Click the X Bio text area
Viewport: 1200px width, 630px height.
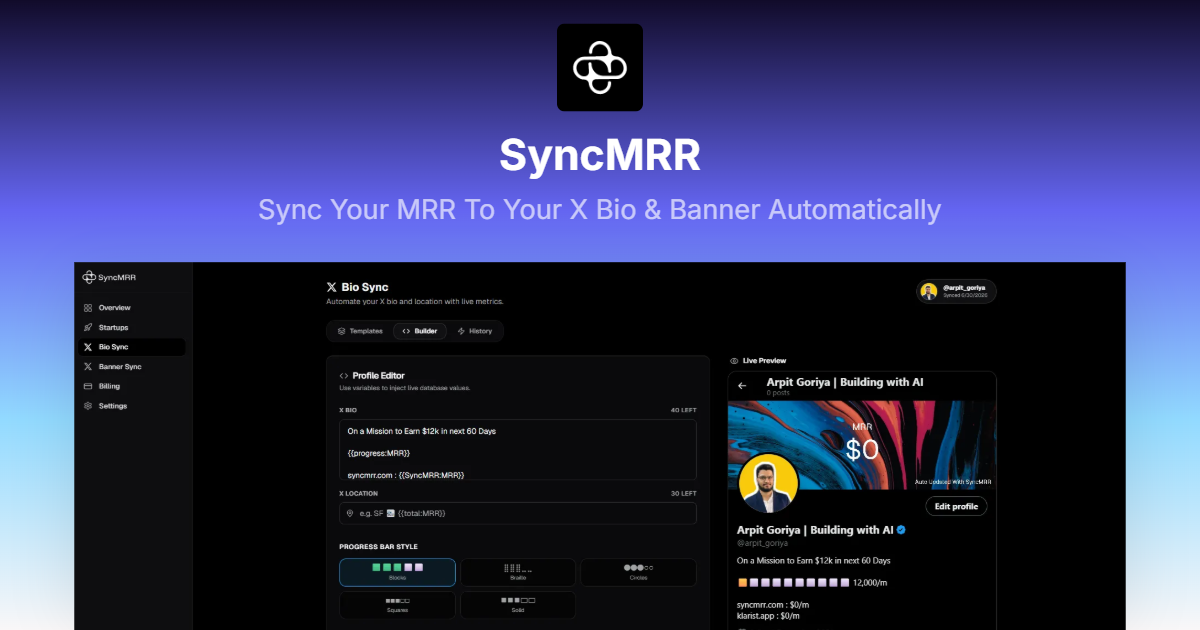pos(518,449)
